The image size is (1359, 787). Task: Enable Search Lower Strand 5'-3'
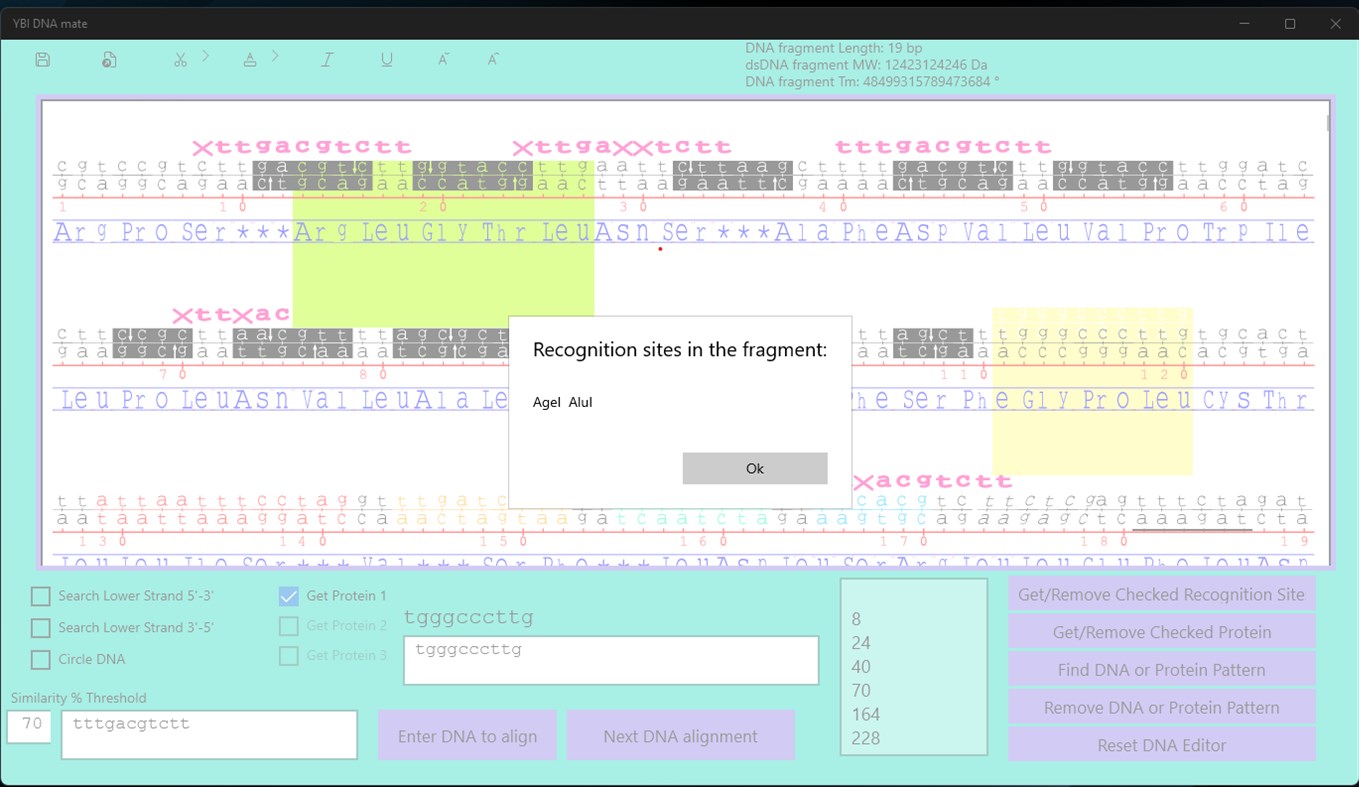click(41, 595)
